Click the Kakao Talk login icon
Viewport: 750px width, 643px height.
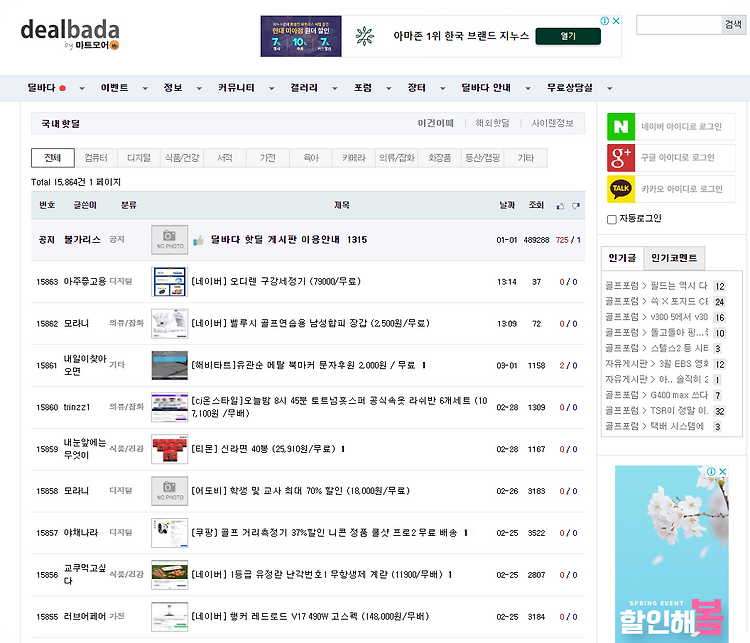click(621, 189)
